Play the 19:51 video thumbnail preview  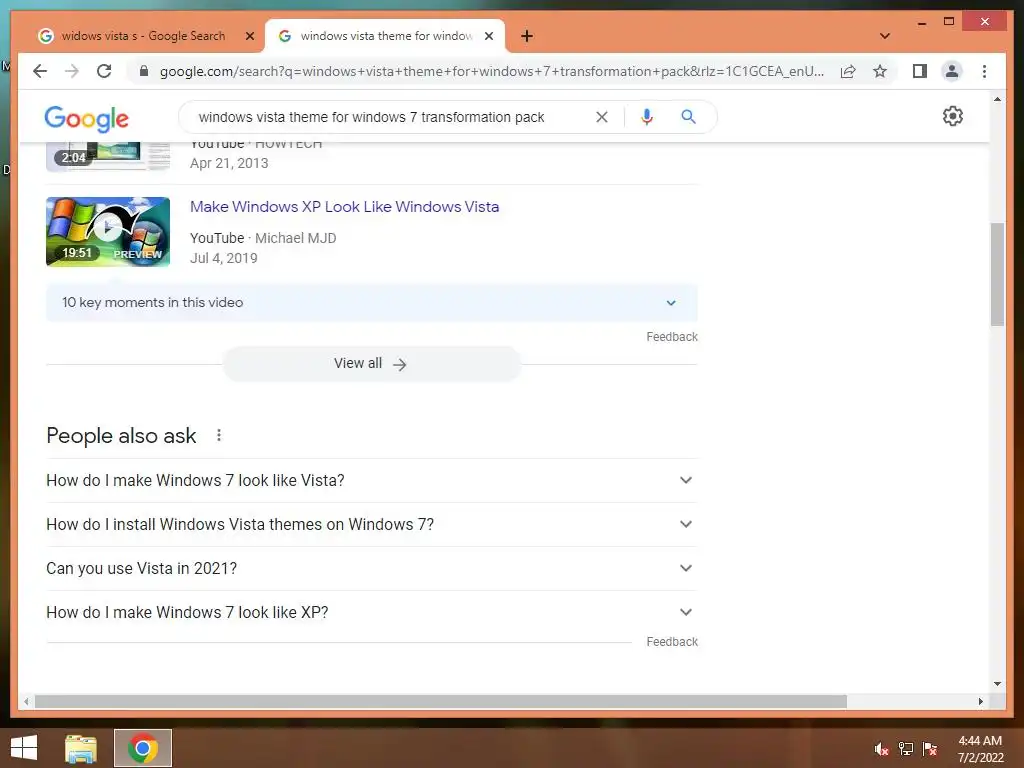pyautogui.click(x=108, y=231)
